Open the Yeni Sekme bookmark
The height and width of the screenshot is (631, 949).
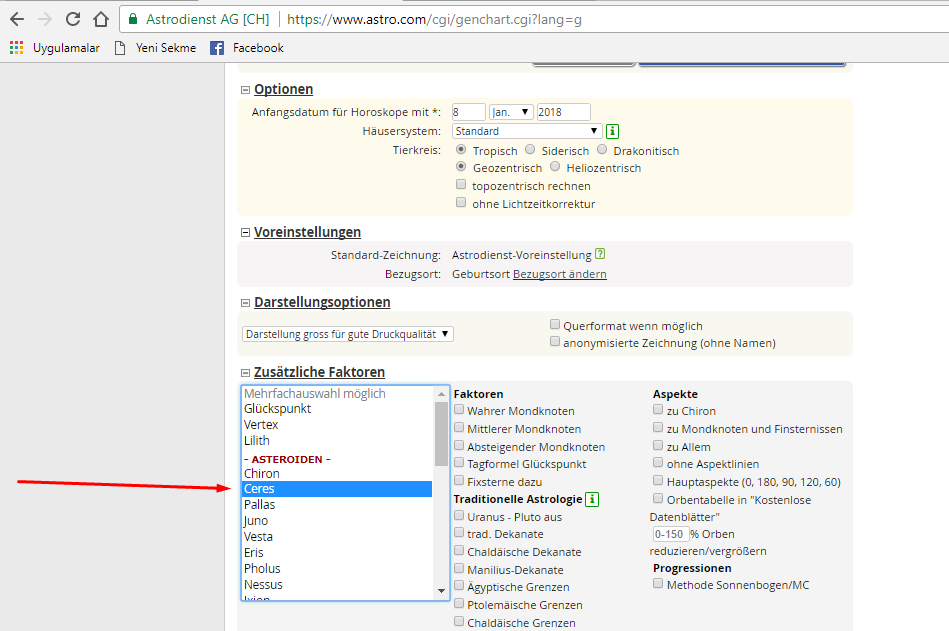coord(155,48)
